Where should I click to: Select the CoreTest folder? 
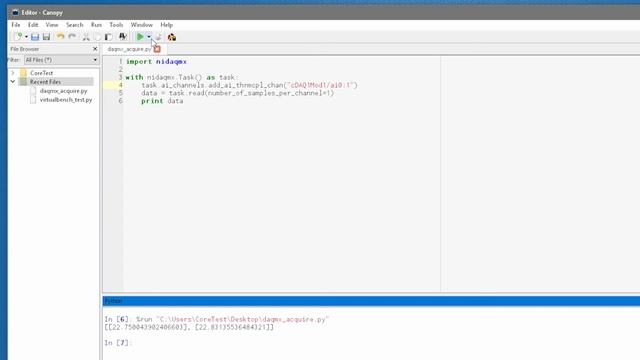[41, 73]
